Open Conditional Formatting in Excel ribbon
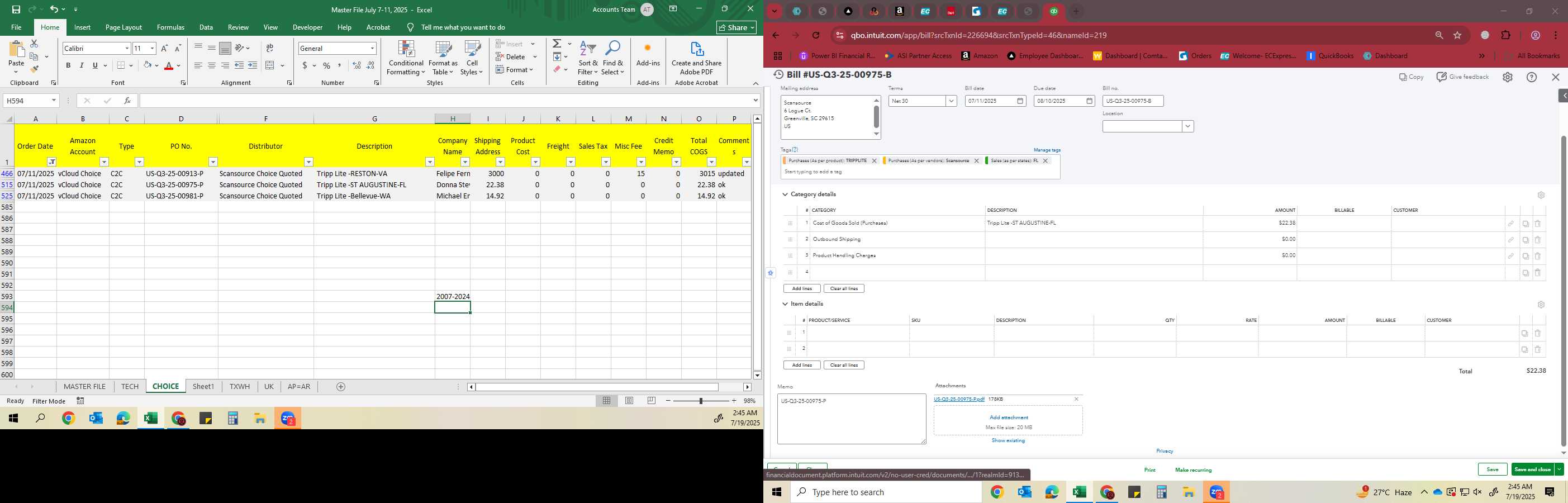The height and width of the screenshot is (503, 1568). [406, 59]
